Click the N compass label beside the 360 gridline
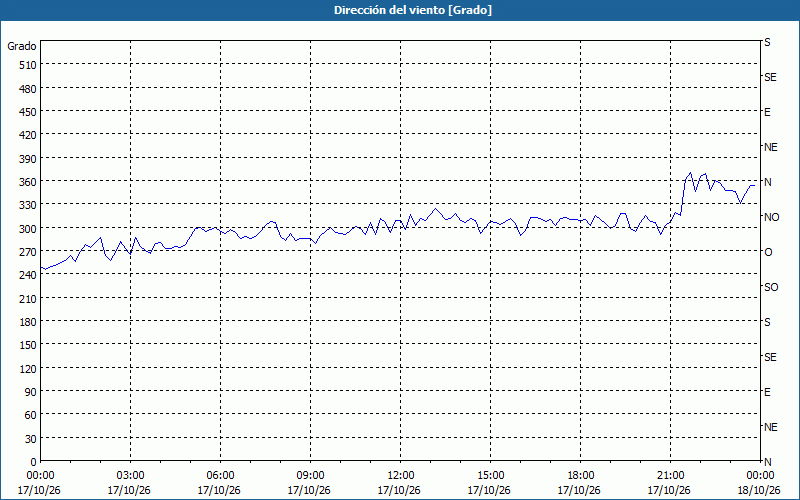Image resolution: width=800 pixels, height=500 pixels. [767, 182]
